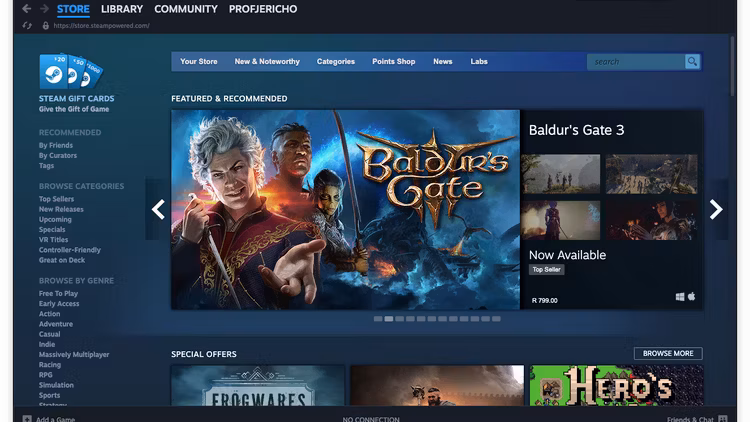Open the Baldur's Gate 3 featured banner
Image resolution: width=750 pixels, height=422 pixels.
pyautogui.click(x=345, y=210)
